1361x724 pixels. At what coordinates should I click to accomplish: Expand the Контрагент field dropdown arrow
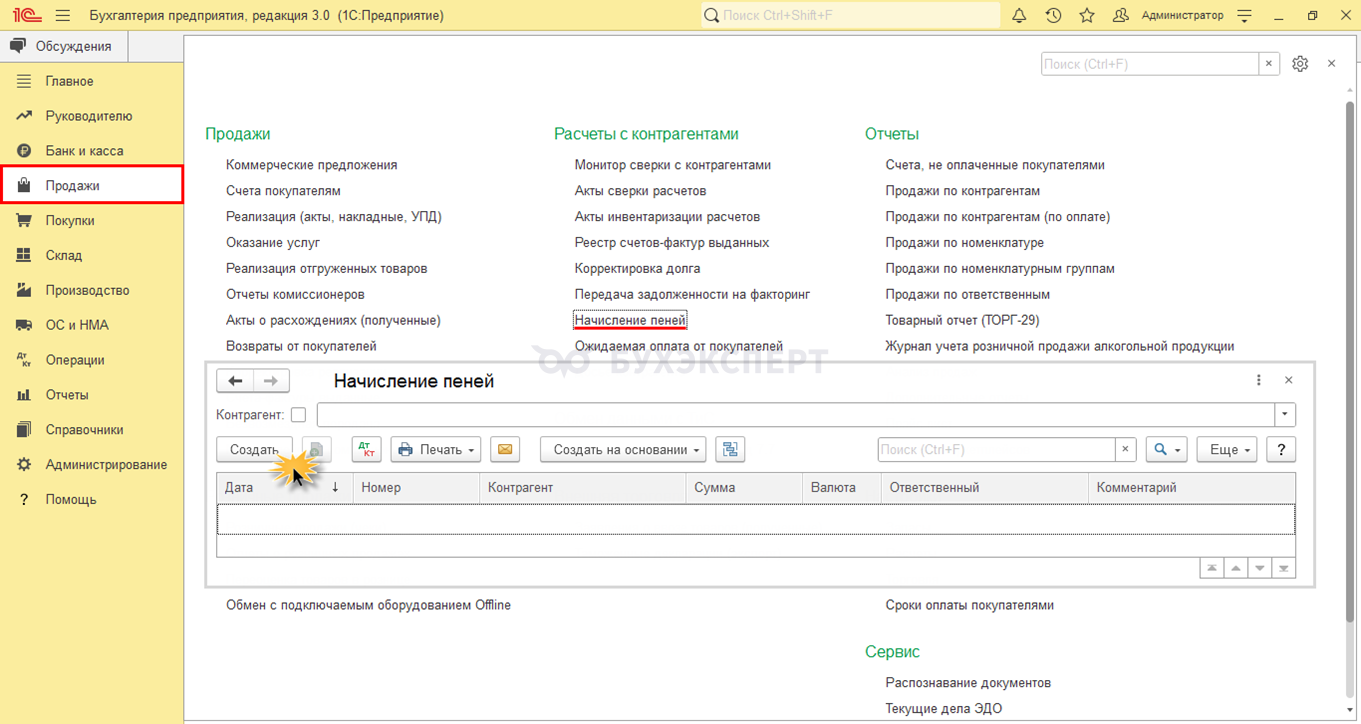tap(1284, 415)
